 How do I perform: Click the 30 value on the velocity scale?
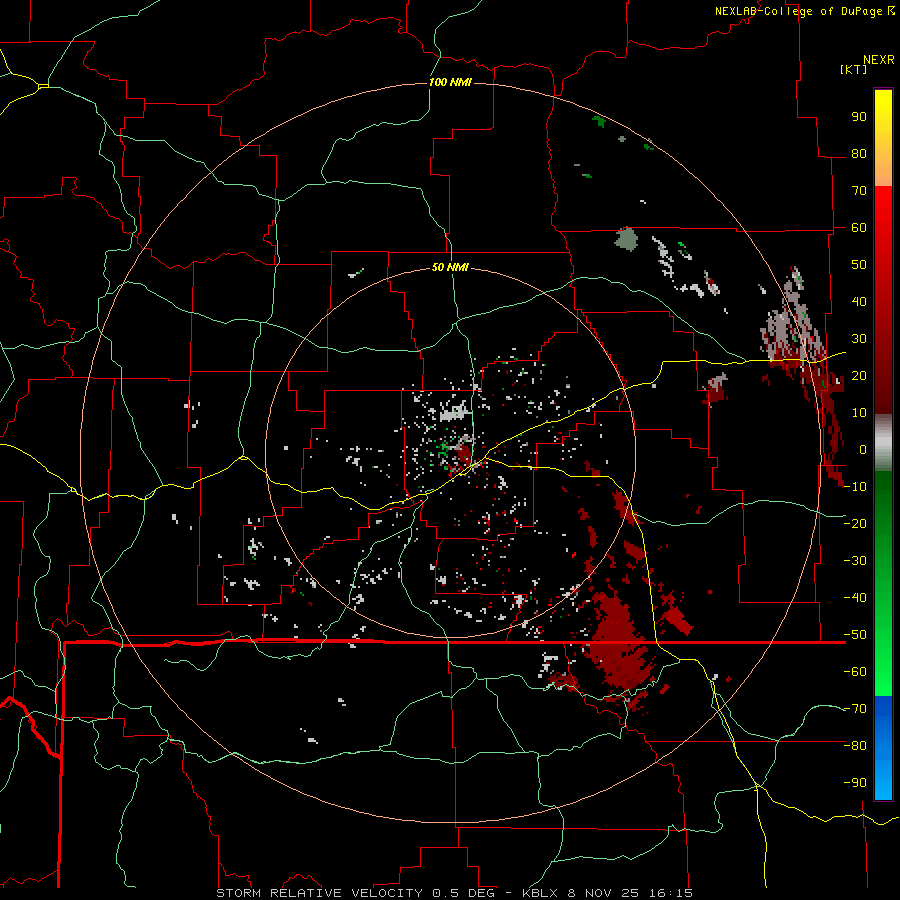859,339
